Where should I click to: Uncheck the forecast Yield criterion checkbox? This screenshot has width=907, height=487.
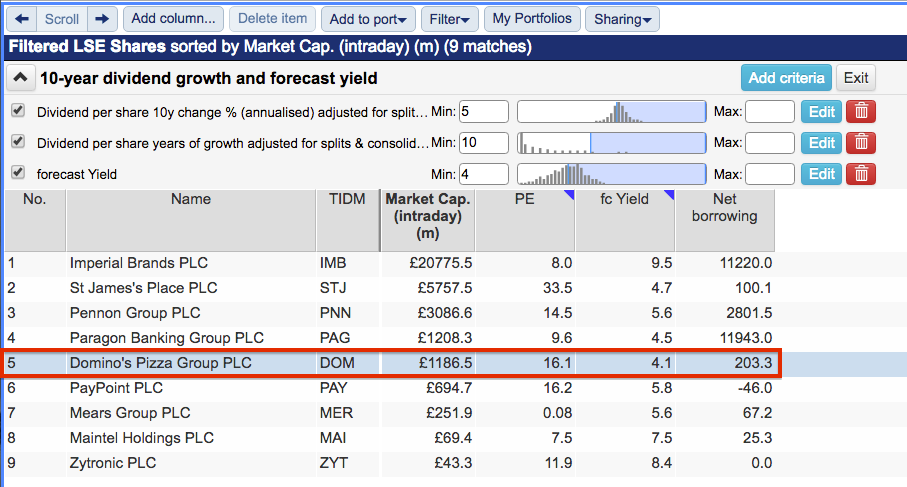pyautogui.click(x=18, y=172)
